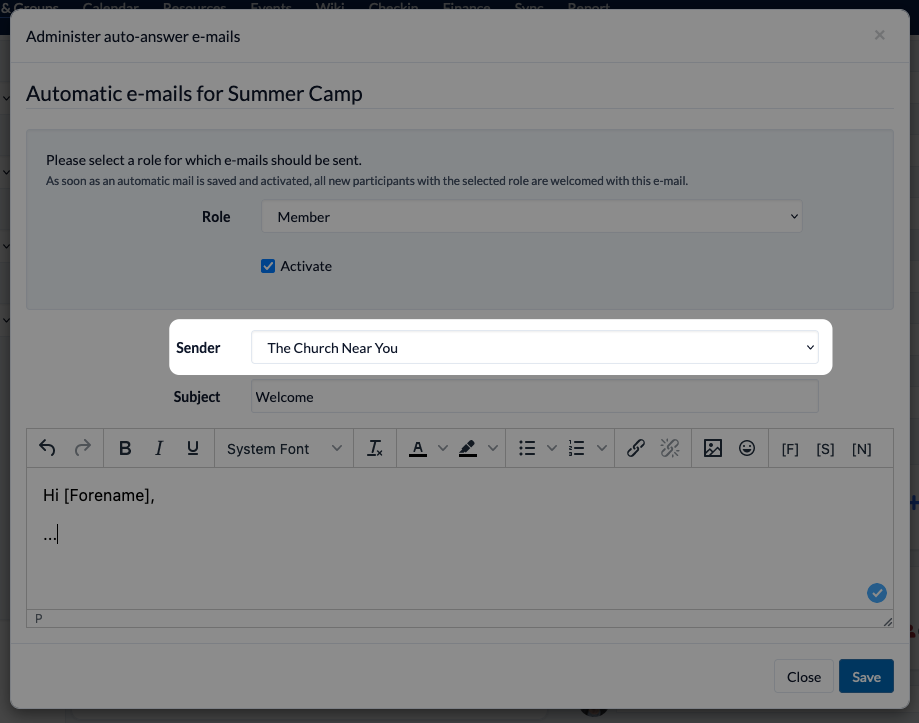Click the Close button
The width and height of the screenshot is (919, 723).
point(804,676)
